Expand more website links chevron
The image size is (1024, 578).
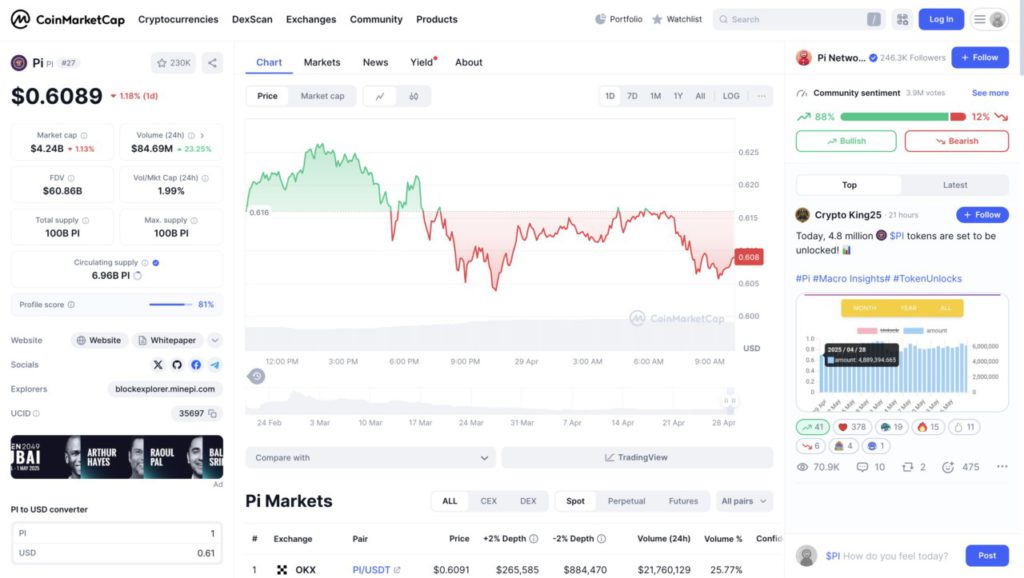(x=215, y=340)
